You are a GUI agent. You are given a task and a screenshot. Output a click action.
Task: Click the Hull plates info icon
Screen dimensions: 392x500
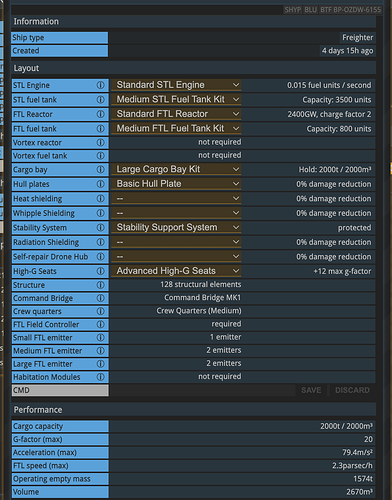click(100, 184)
